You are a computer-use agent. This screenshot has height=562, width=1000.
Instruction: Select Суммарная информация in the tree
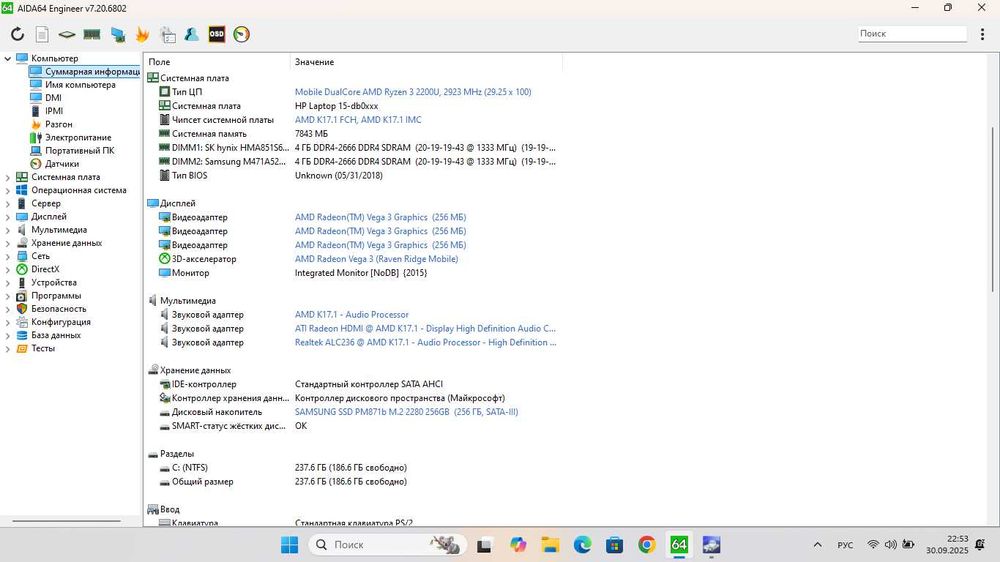click(84, 71)
